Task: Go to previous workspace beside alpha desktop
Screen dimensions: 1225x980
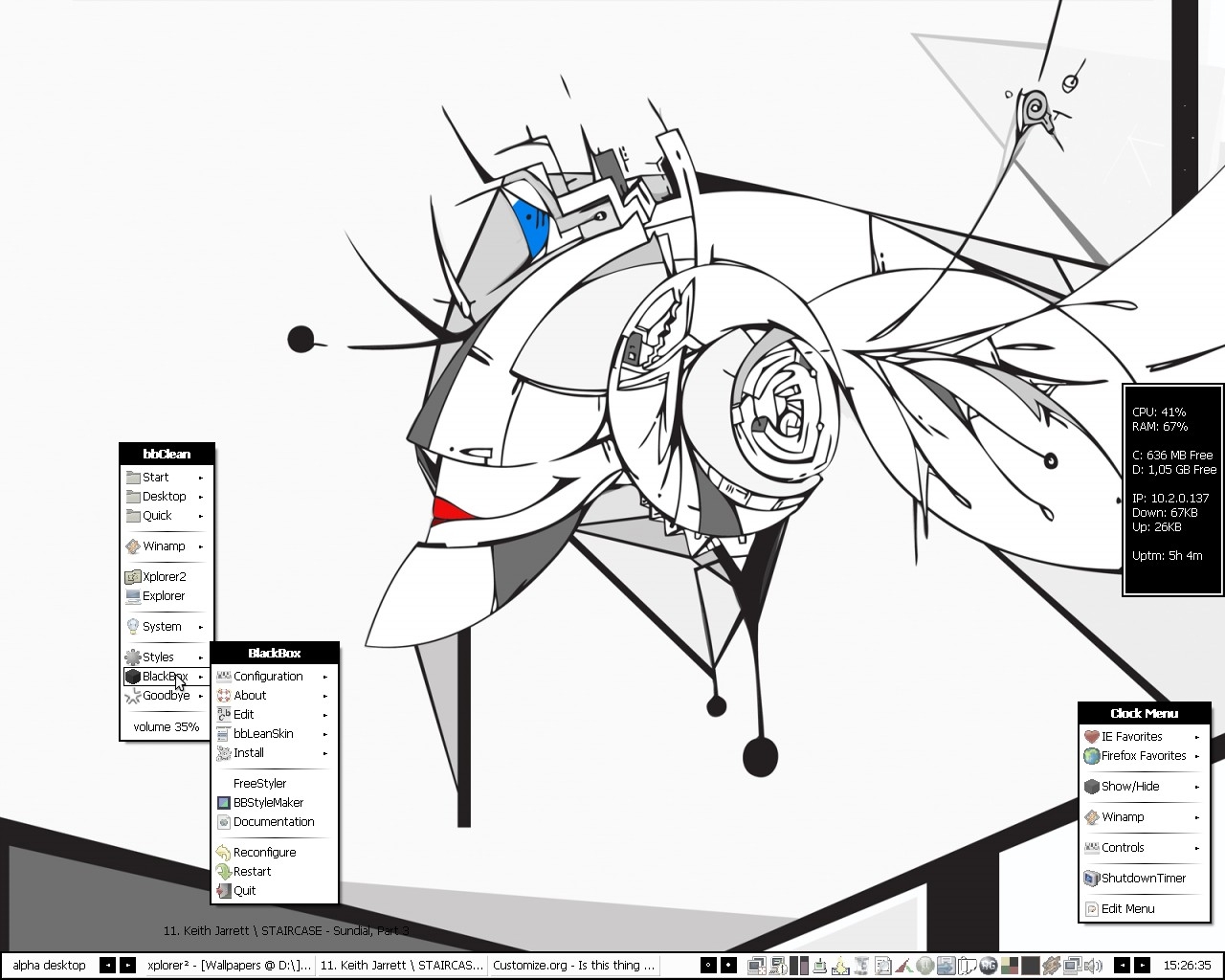Action: click(107, 965)
